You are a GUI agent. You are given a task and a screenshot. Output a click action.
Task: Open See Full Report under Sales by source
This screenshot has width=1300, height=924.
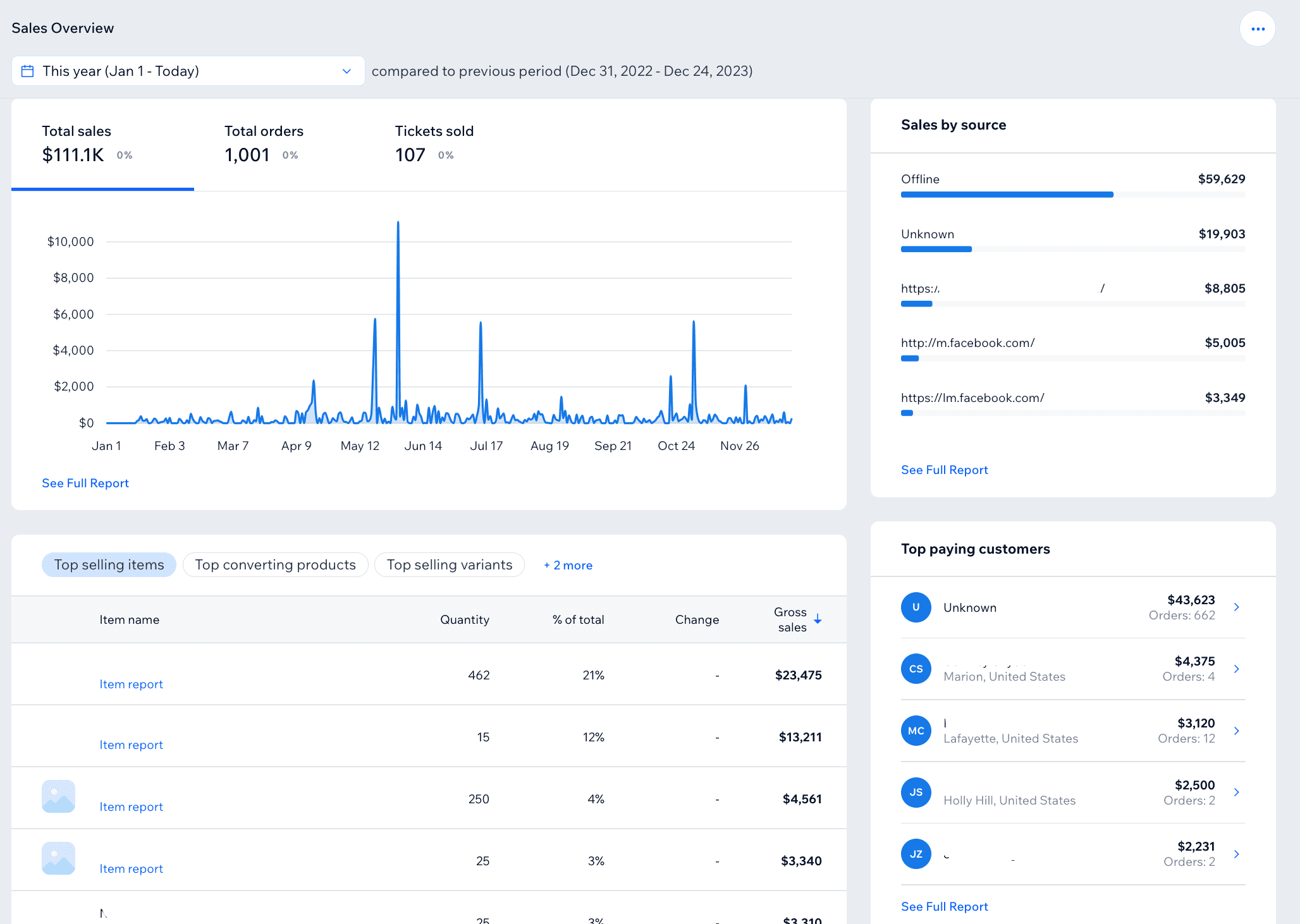pyautogui.click(x=944, y=470)
